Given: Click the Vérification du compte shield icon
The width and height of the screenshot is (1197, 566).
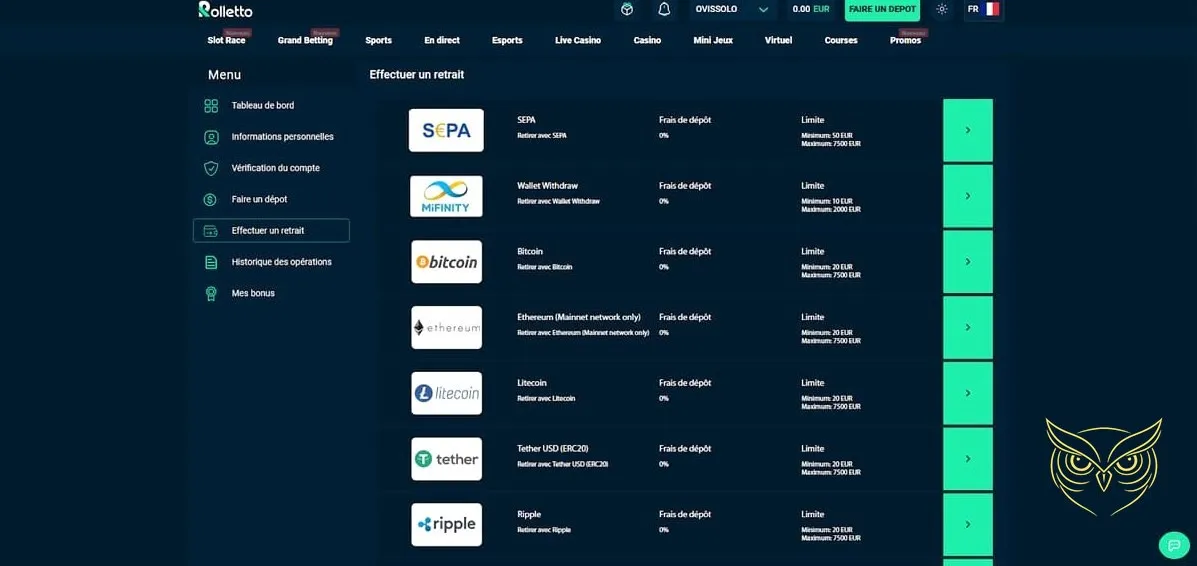Looking at the screenshot, I should coord(211,168).
